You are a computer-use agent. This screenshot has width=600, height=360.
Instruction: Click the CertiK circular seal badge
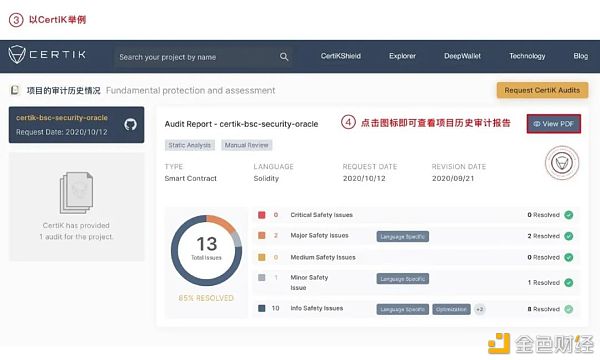pos(562,163)
